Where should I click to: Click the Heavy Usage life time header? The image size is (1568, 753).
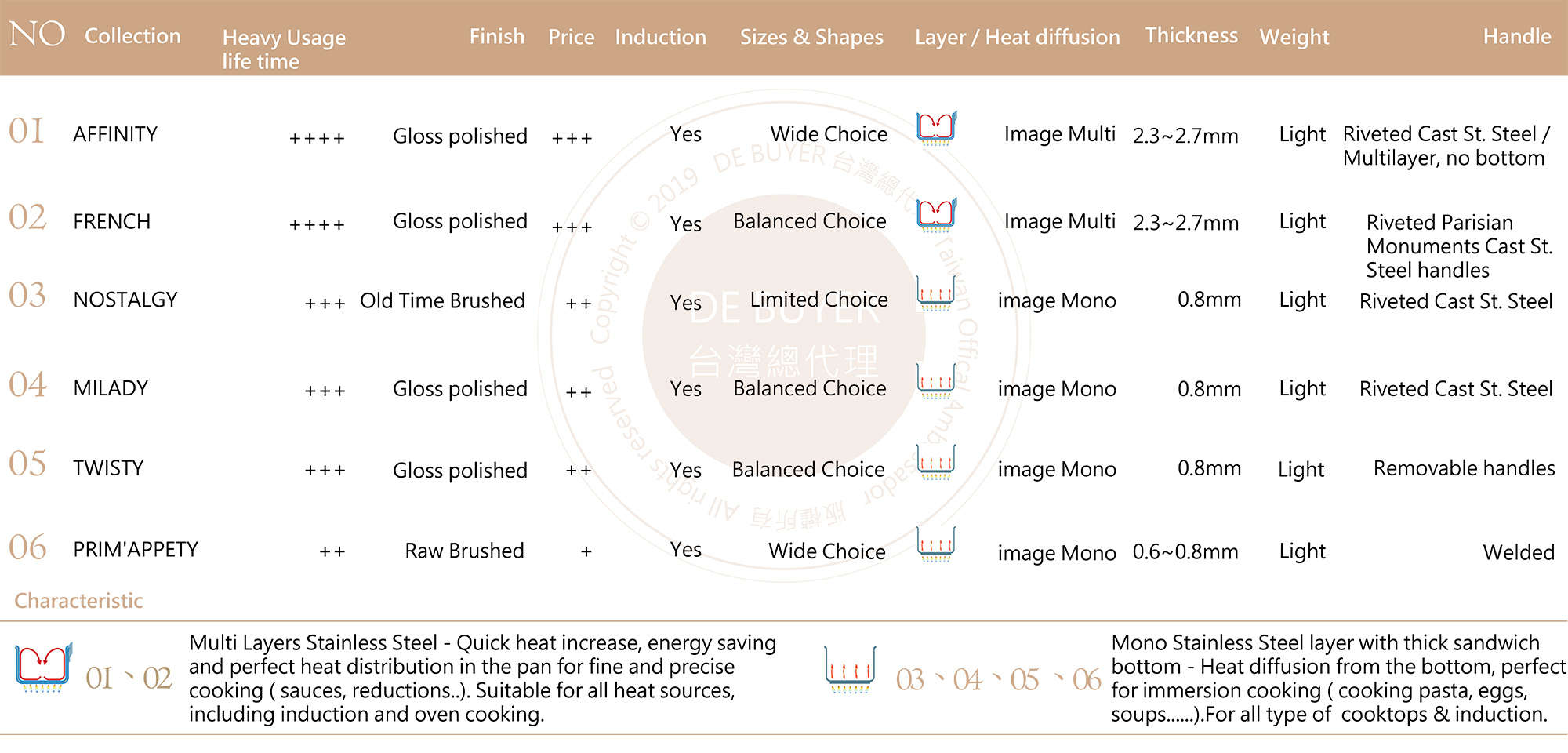[284, 49]
